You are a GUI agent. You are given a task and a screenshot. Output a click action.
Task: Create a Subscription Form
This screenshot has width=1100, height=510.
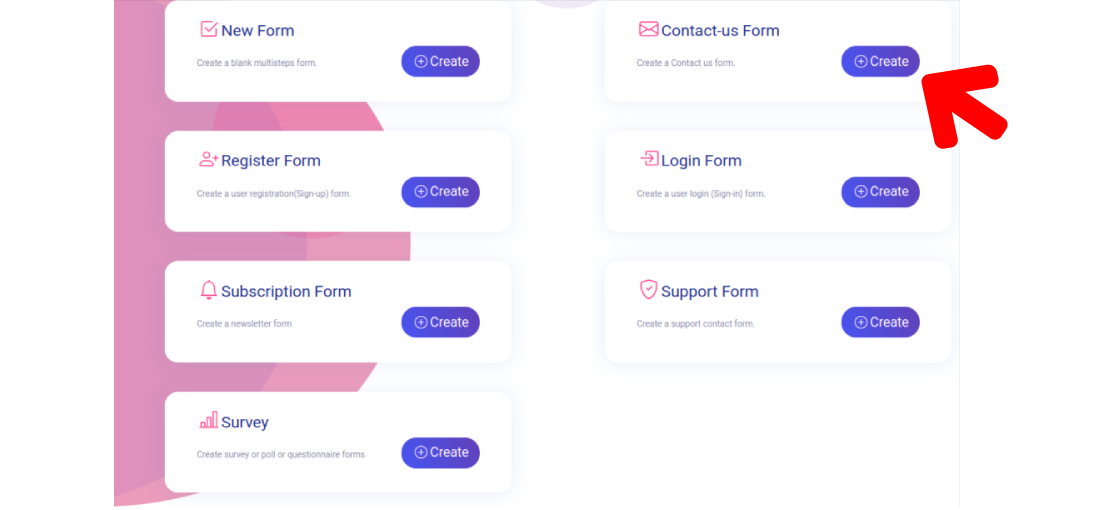pyautogui.click(x=440, y=322)
